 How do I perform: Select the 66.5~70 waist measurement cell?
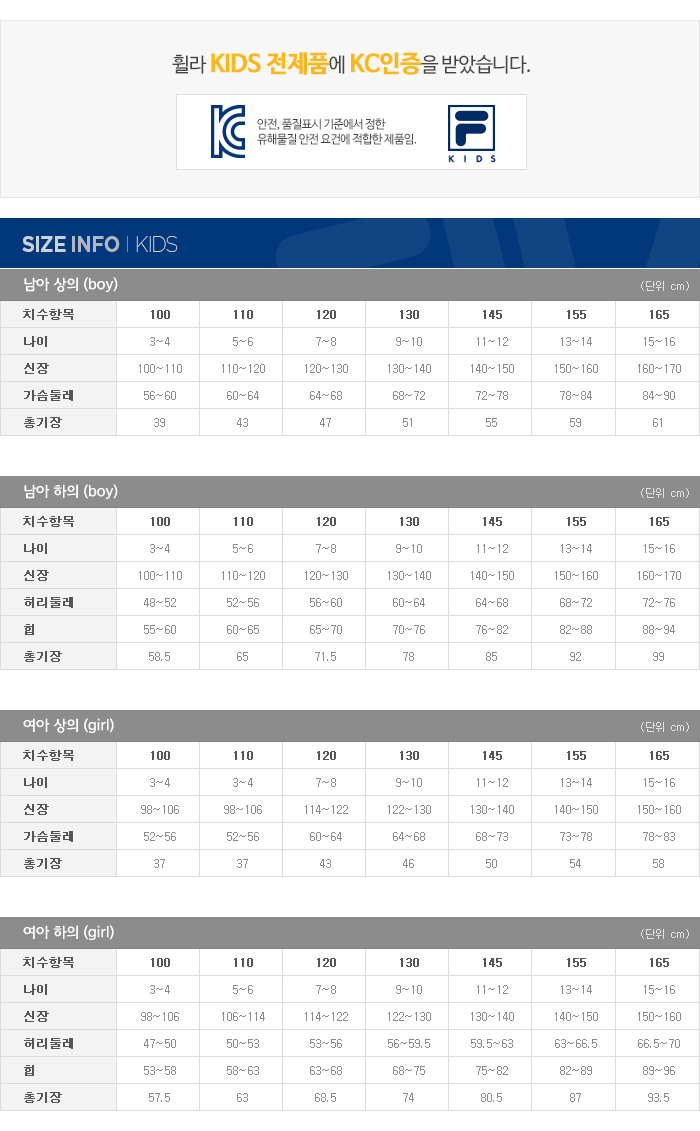point(658,1044)
